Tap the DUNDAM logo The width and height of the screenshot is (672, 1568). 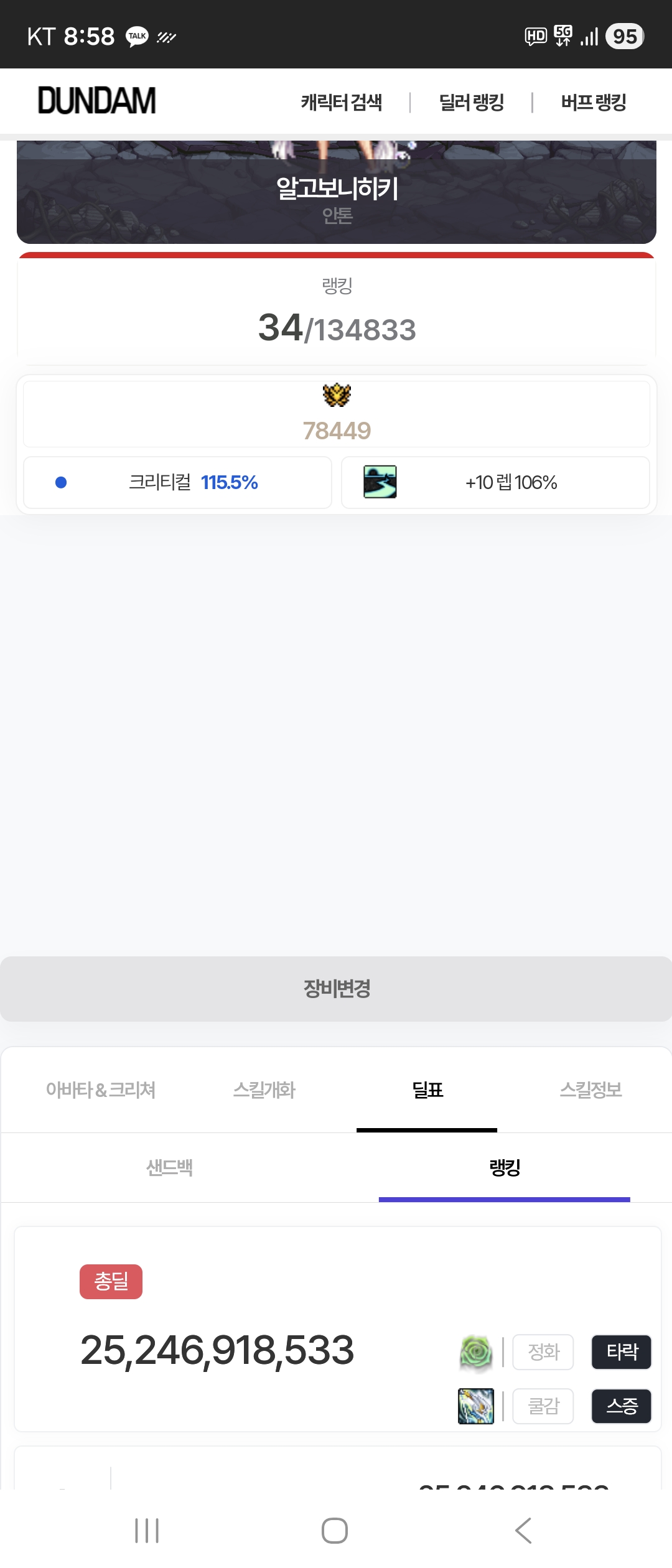[97, 101]
